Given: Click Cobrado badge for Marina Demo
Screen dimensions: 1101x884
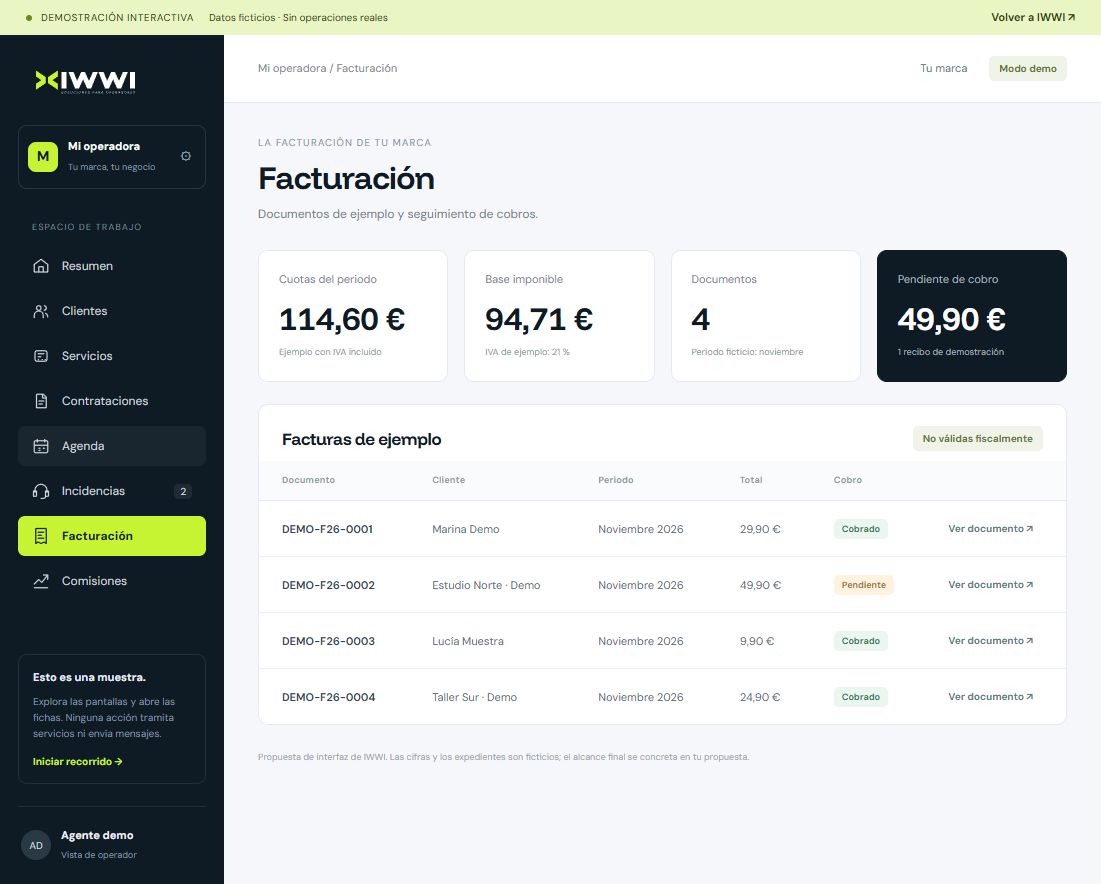Looking at the screenshot, I should click(860, 529).
